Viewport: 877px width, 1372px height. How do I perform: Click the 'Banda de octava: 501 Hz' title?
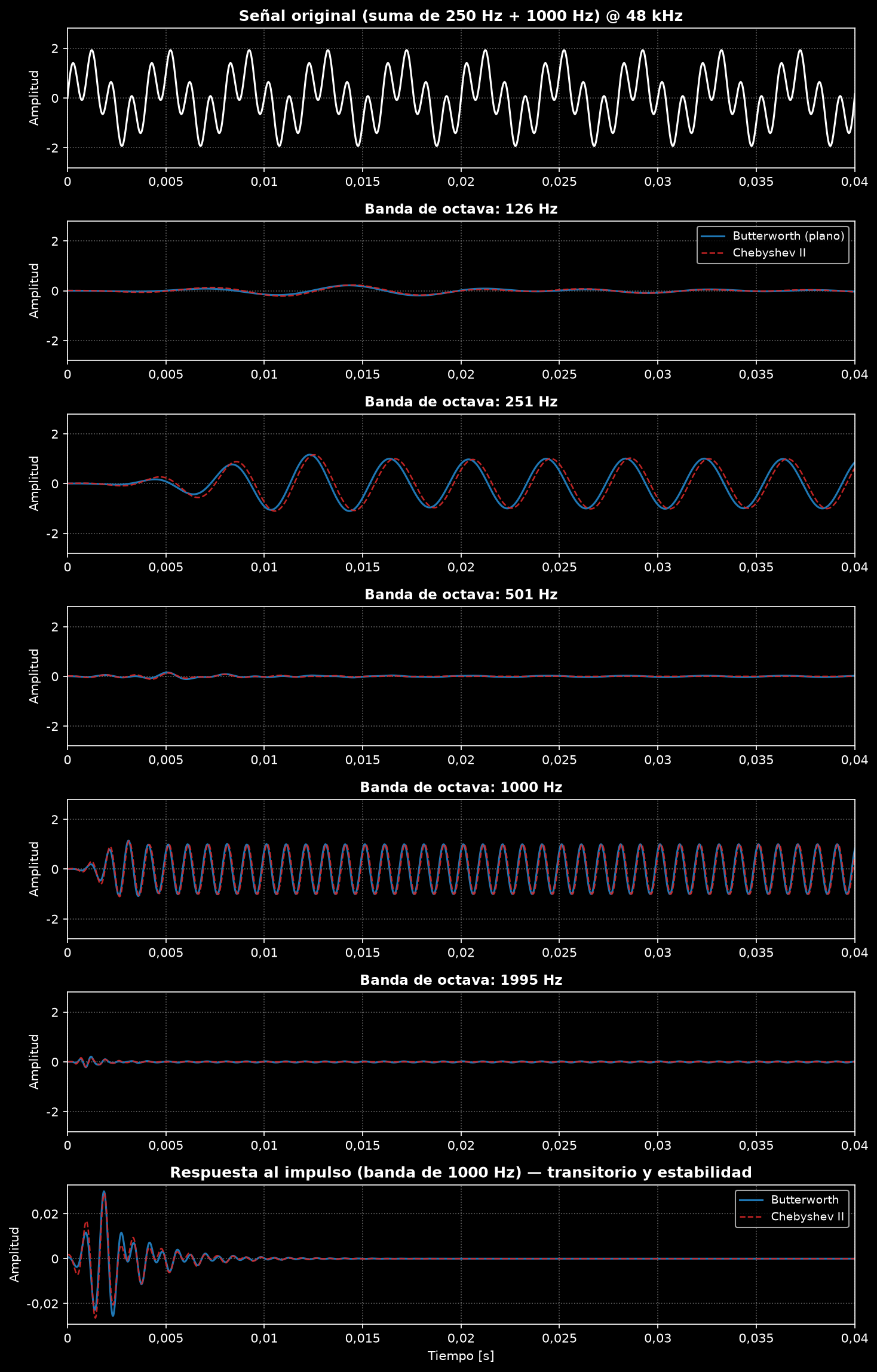(x=461, y=595)
